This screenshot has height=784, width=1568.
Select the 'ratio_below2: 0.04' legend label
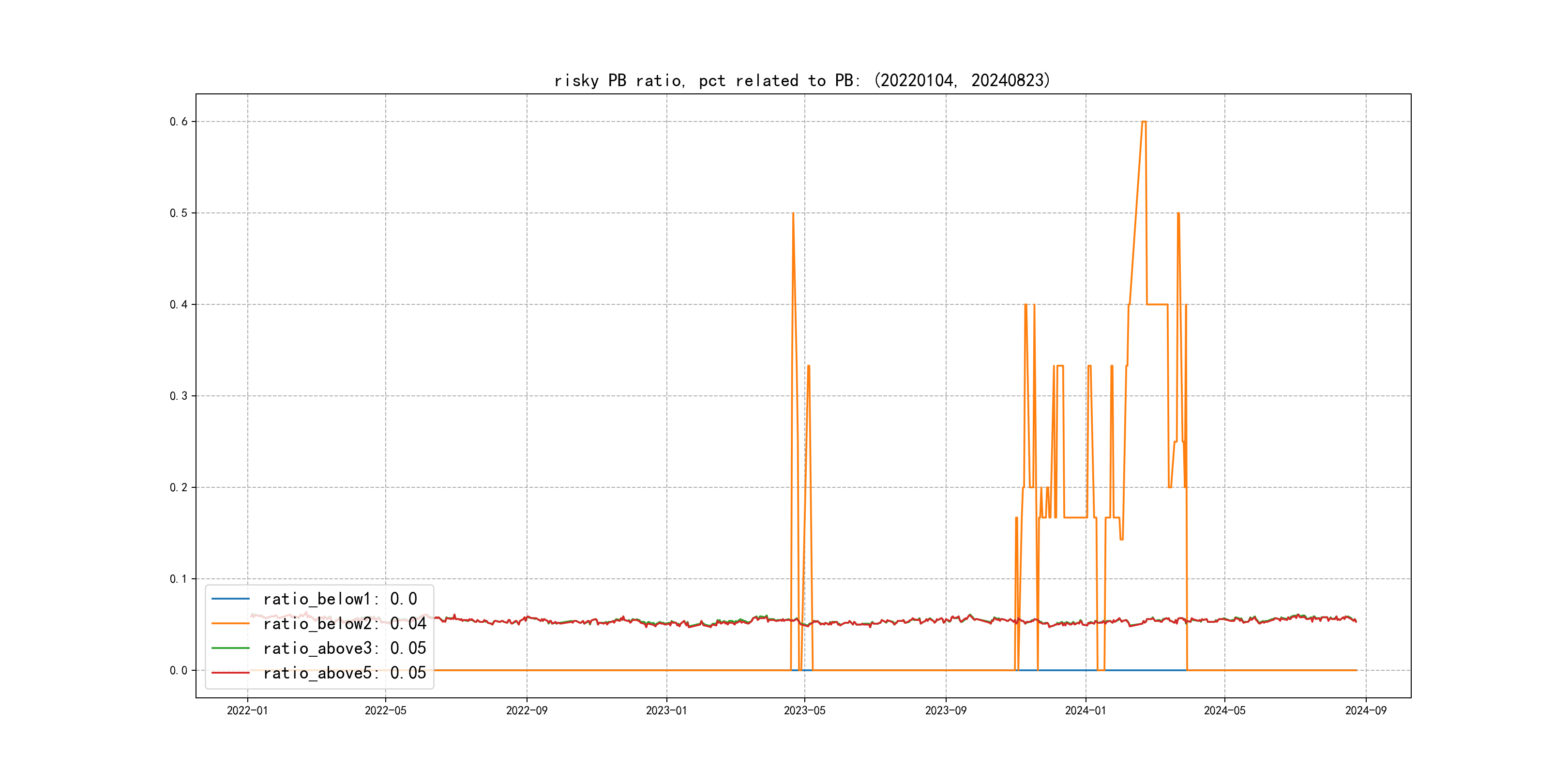coord(345,623)
